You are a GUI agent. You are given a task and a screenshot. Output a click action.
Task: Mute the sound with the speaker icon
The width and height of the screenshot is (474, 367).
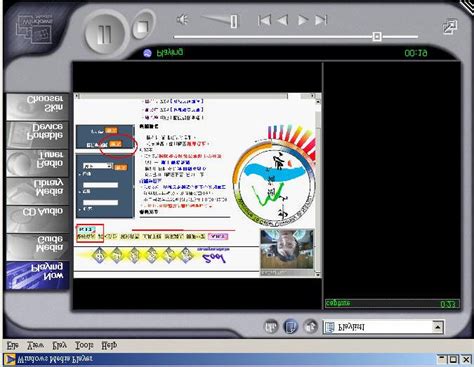[182, 19]
